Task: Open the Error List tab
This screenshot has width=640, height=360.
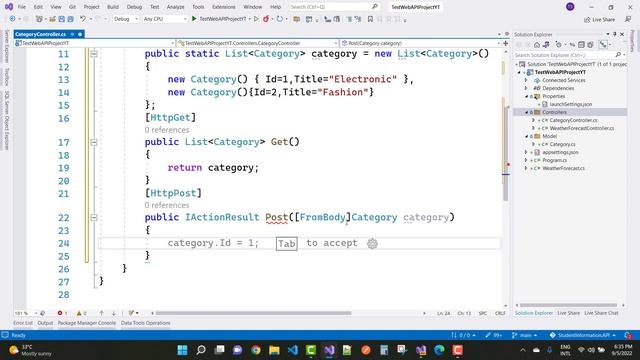Action: pyautogui.click(x=23, y=323)
